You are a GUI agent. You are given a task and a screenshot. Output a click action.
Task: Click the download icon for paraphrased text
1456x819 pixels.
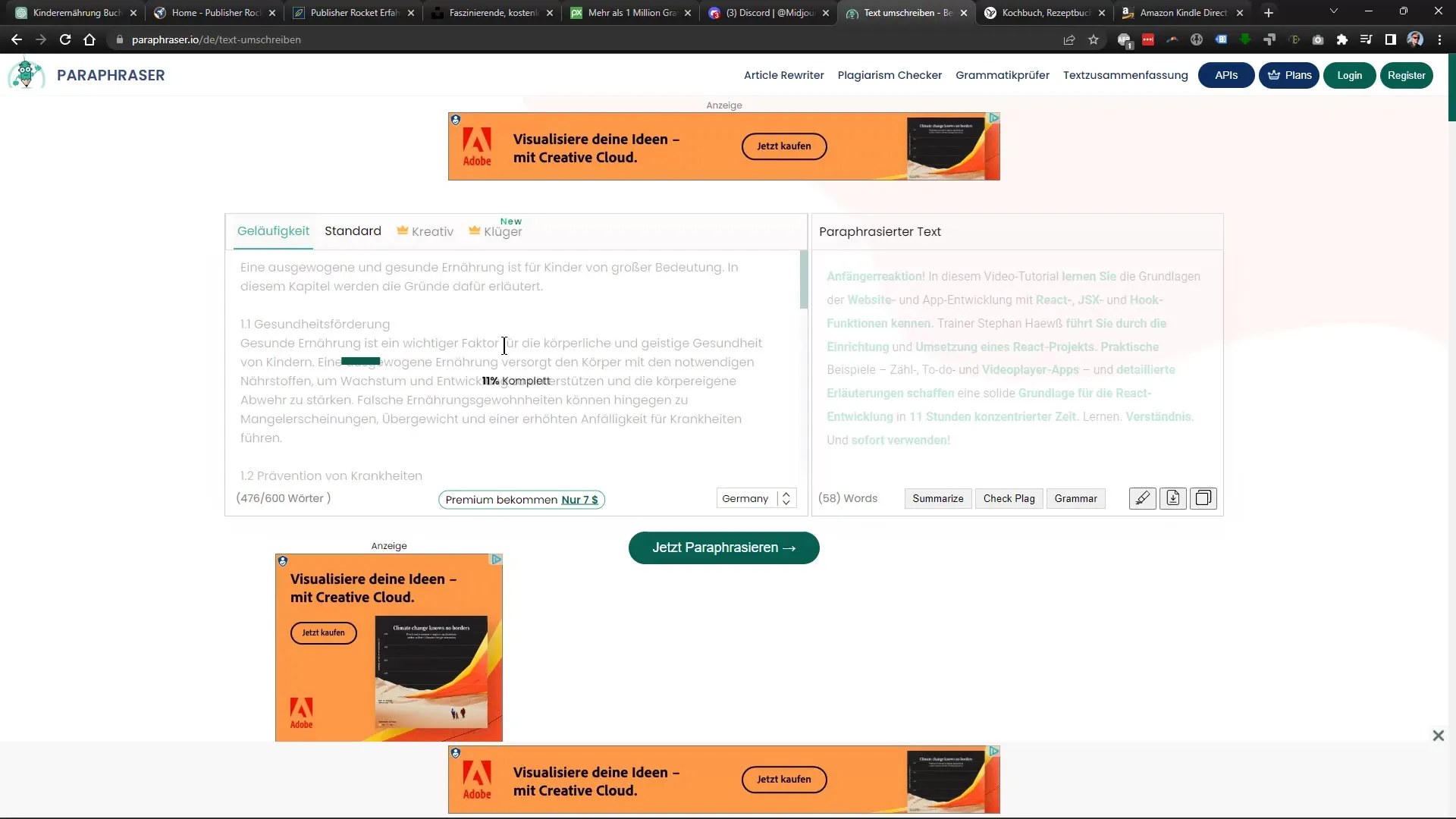[1173, 498]
